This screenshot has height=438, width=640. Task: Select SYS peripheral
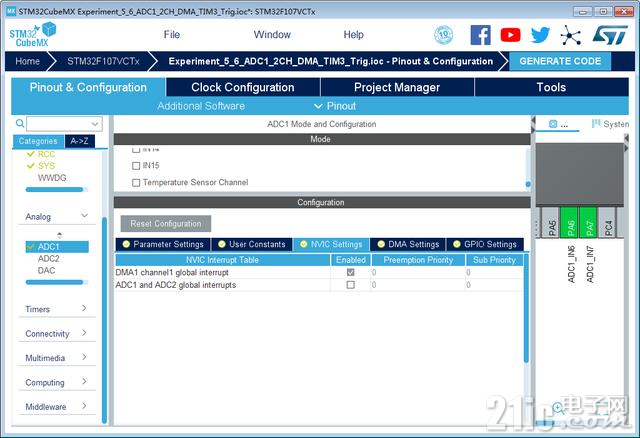(x=46, y=166)
